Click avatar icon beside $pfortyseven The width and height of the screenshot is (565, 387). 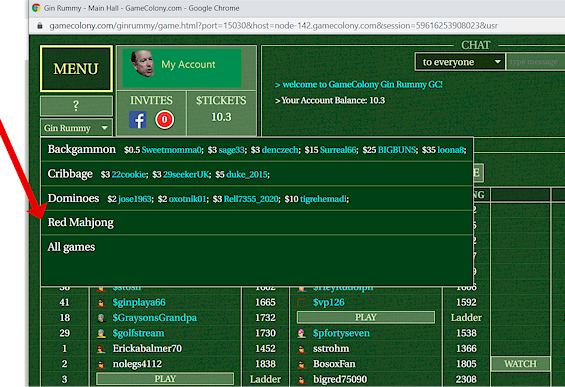click(302, 333)
